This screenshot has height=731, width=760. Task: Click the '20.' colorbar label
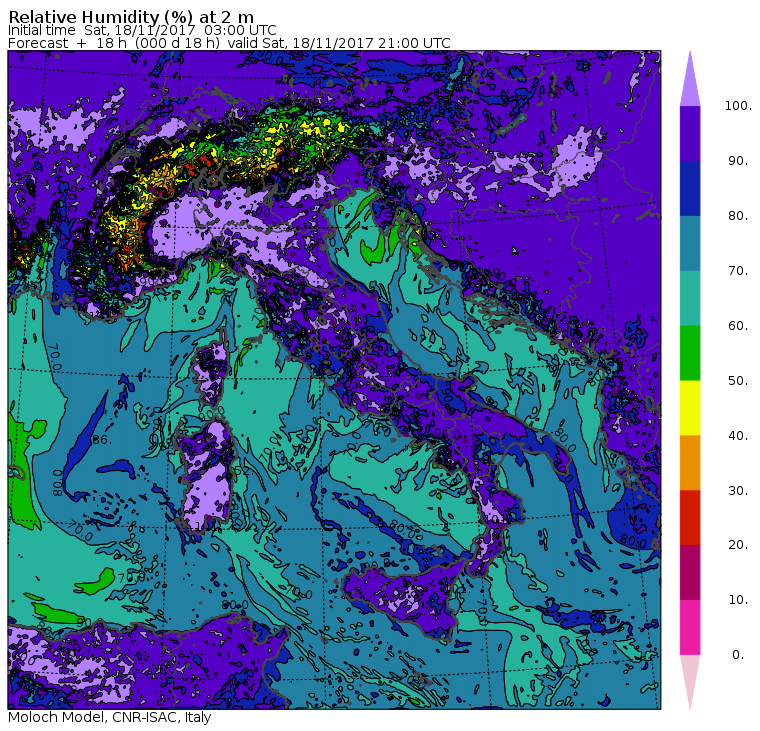[x=738, y=545]
